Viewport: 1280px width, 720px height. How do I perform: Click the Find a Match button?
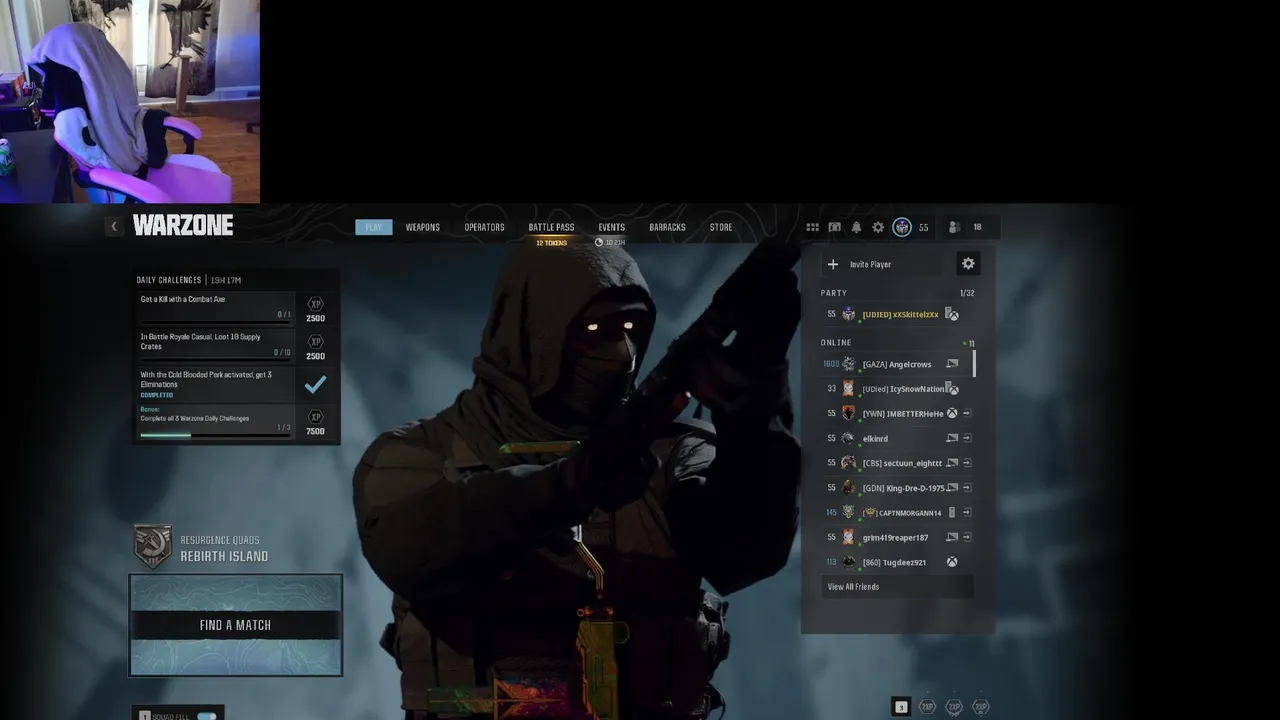(x=235, y=625)
